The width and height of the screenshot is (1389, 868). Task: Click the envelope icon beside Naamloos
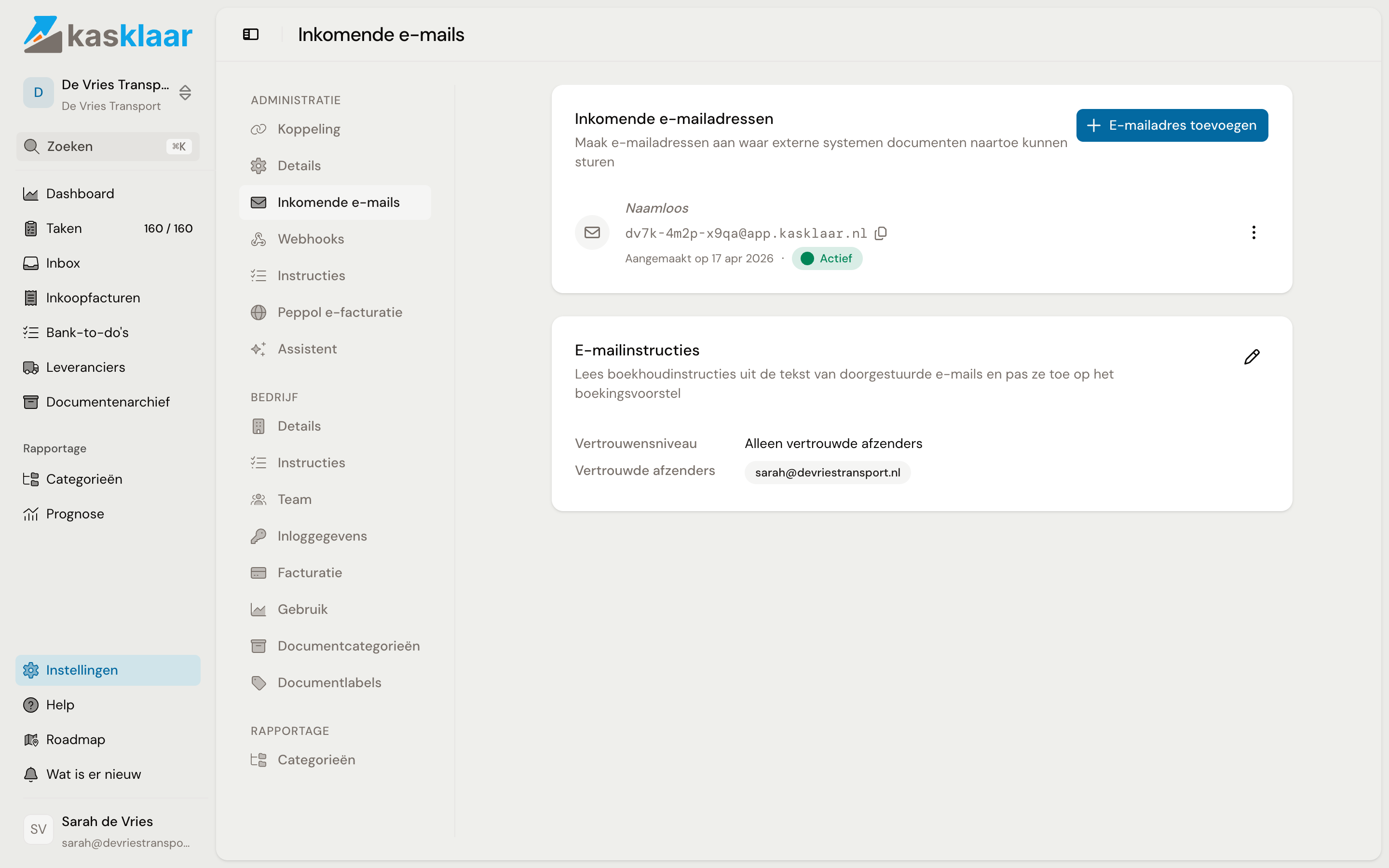pyautogui.click(x=592, y=232)
